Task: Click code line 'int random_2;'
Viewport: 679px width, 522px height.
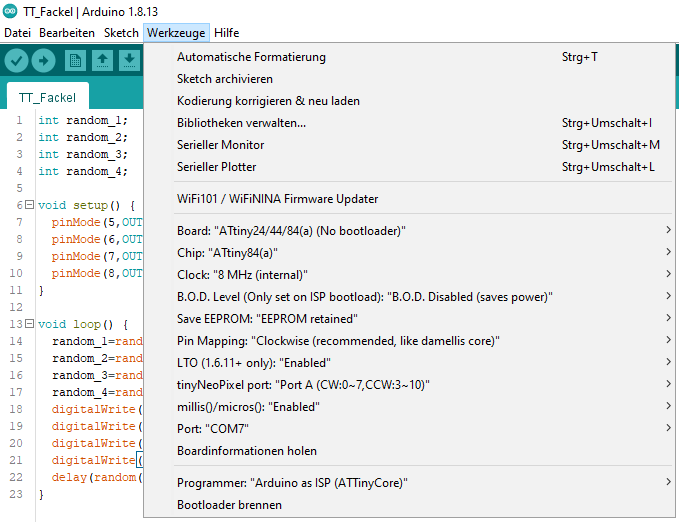Action: pos(83,137)
